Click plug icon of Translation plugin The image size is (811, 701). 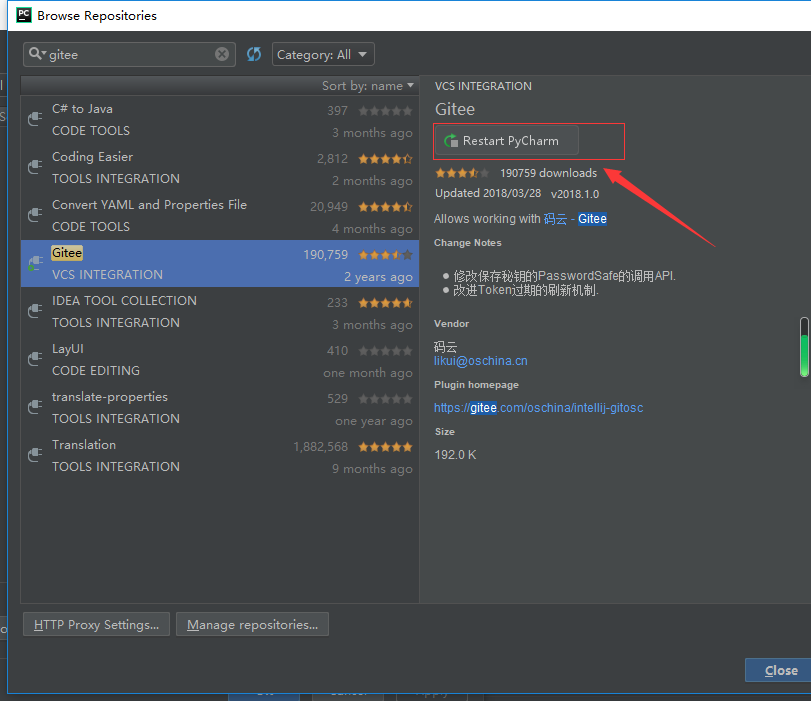[x=35, y=455]
